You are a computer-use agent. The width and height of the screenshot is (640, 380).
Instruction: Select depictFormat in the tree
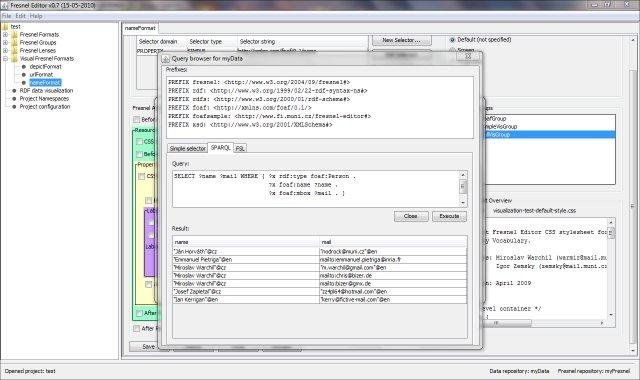click(45, 67)
